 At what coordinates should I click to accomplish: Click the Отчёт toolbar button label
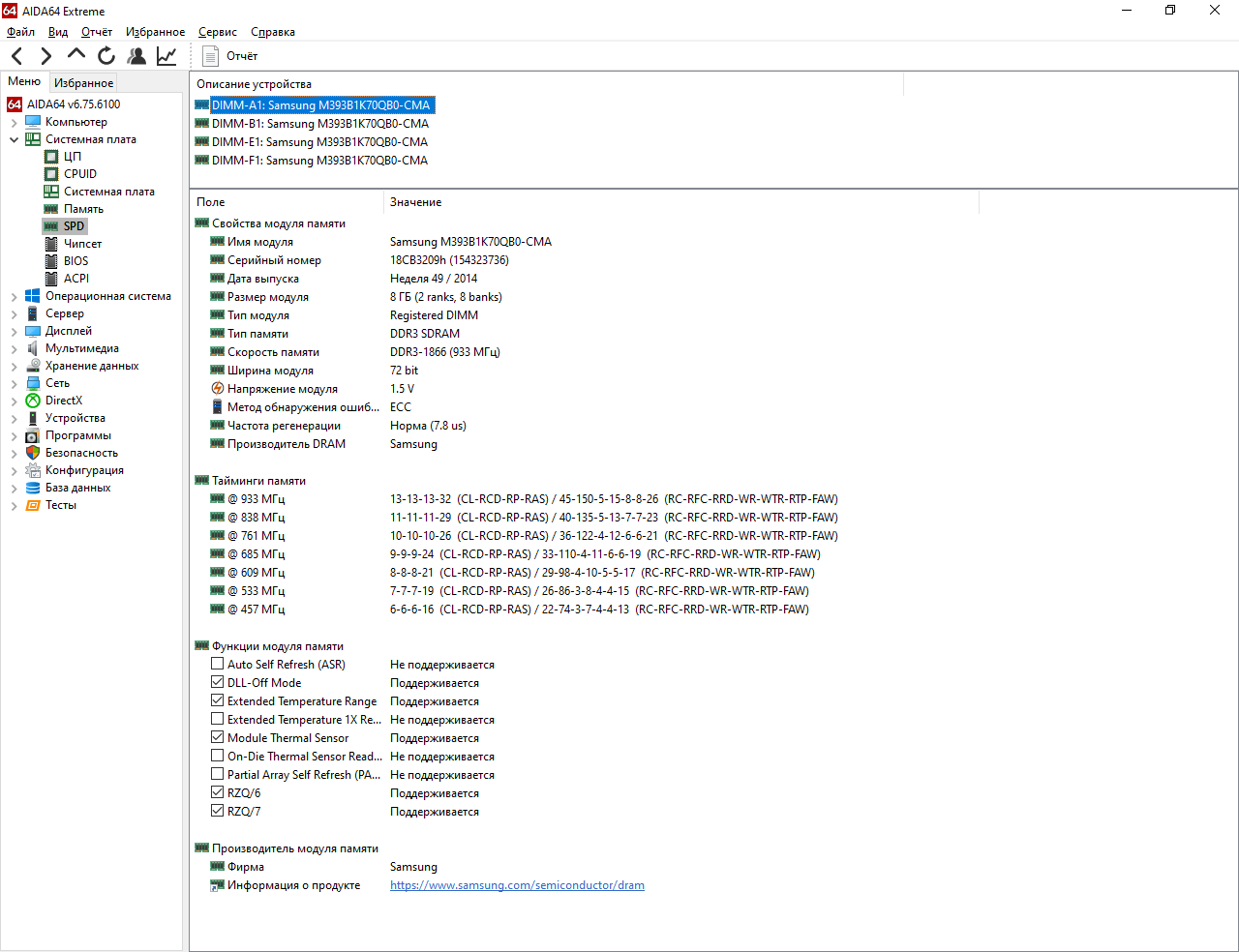tap(242, 56)
